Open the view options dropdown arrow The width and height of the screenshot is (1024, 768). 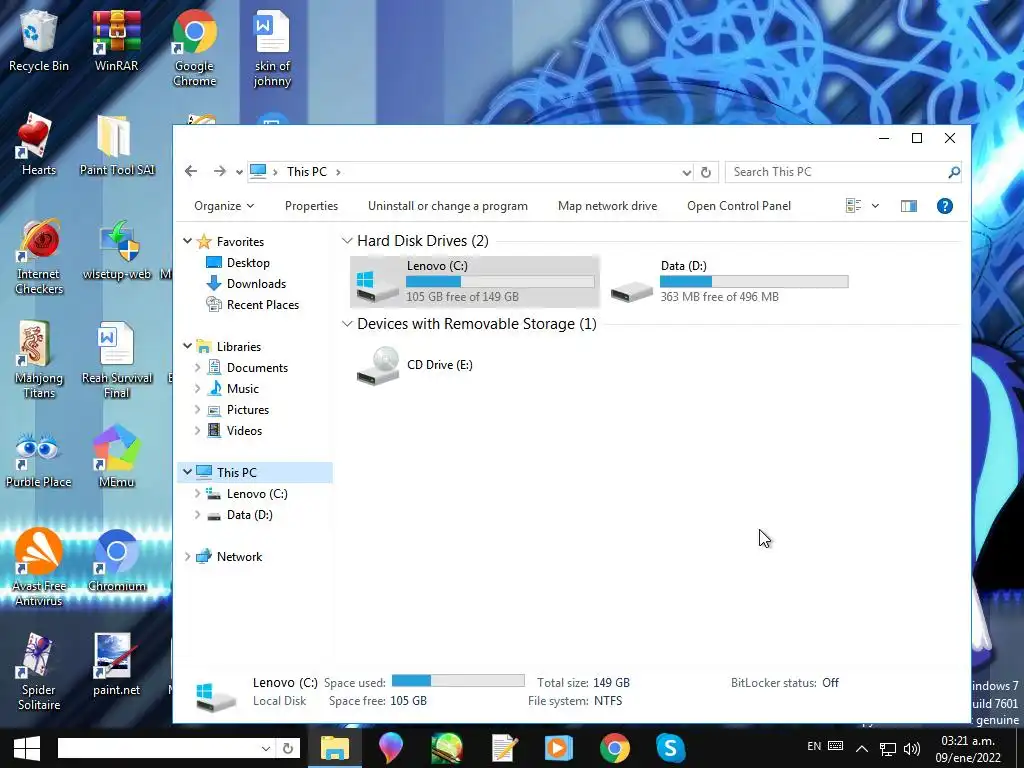tap(875, 206)
